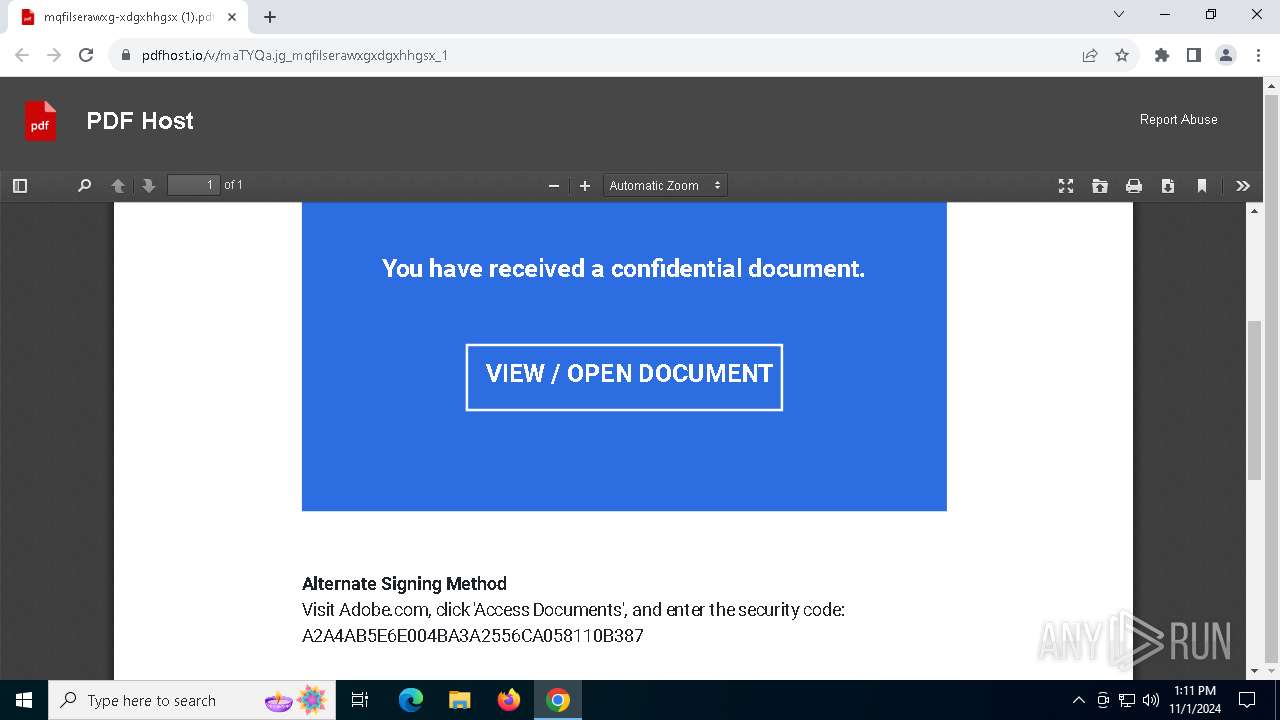Toggle Chrome side panel
Viewport: 1280px width, 720px height.
point(1194,55)
